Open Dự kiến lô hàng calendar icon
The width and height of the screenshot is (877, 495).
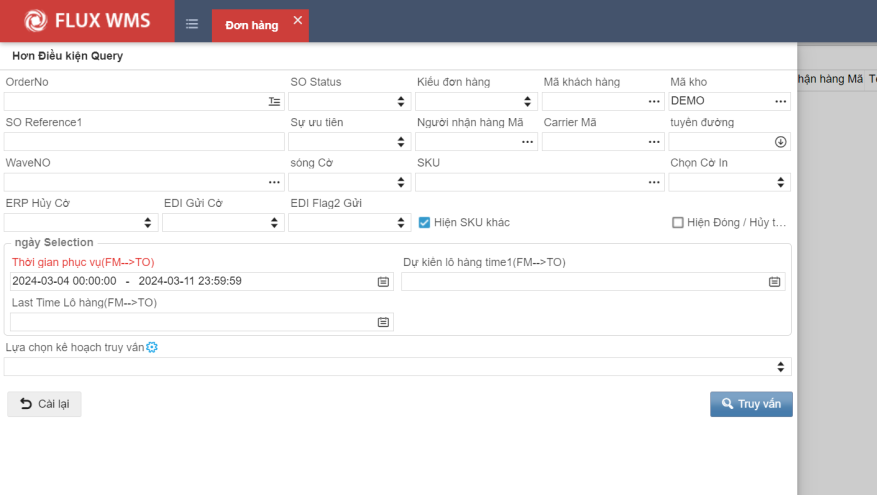coord(774,281)
